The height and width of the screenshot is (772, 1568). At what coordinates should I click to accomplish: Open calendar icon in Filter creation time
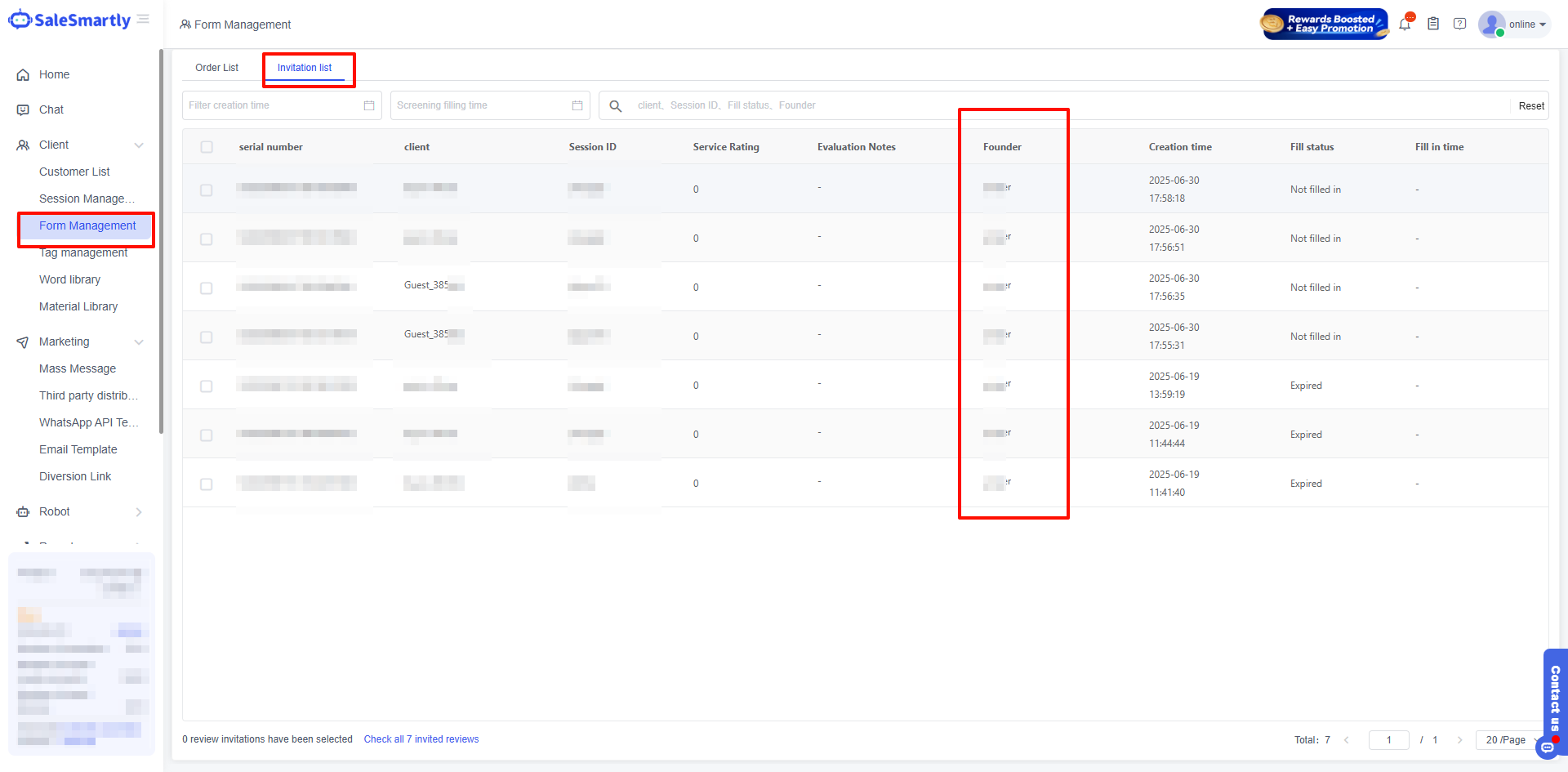[x=369, y=105]
